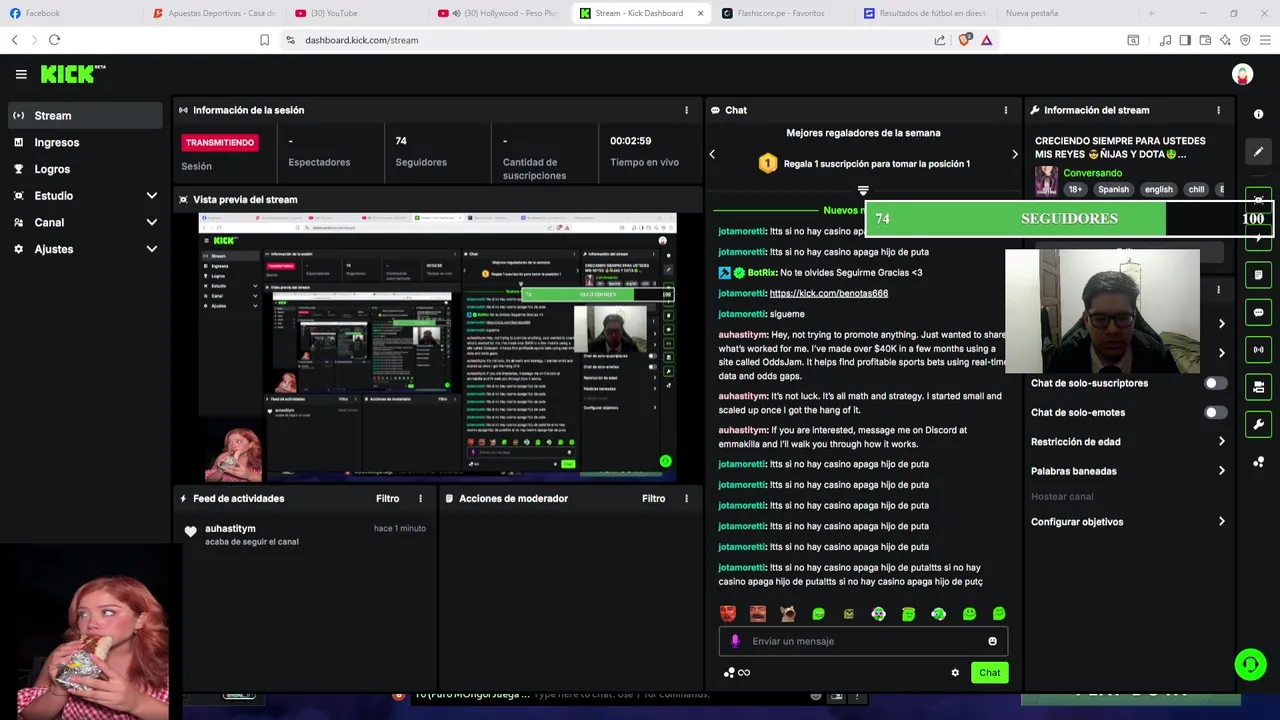Screen dimensions: 1280x720
Task: Open the chat bubble icon in right rail
Action: 1258,312
